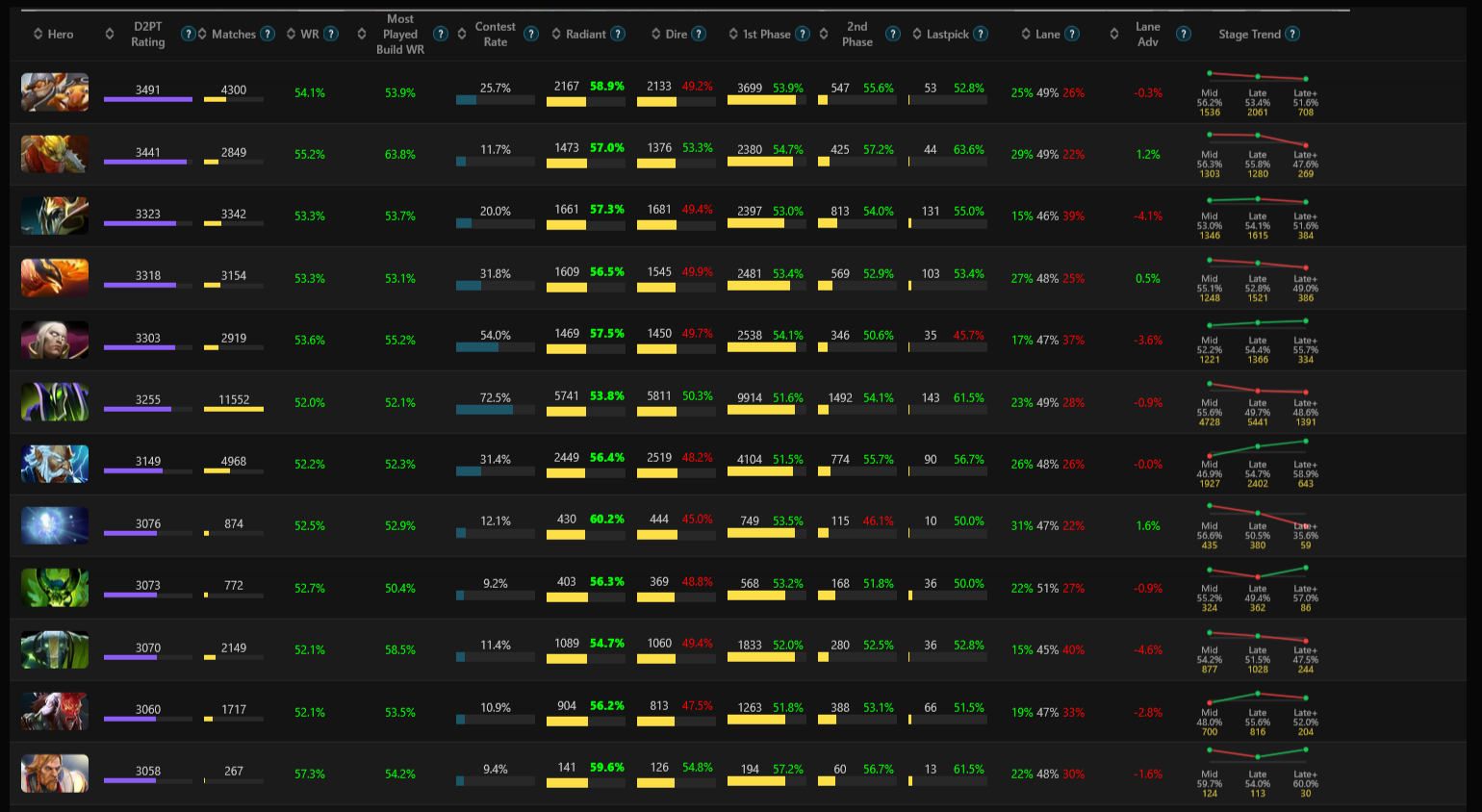
Task: Click the sort arrows left of D2PT Rating
Action: (110, 34)
